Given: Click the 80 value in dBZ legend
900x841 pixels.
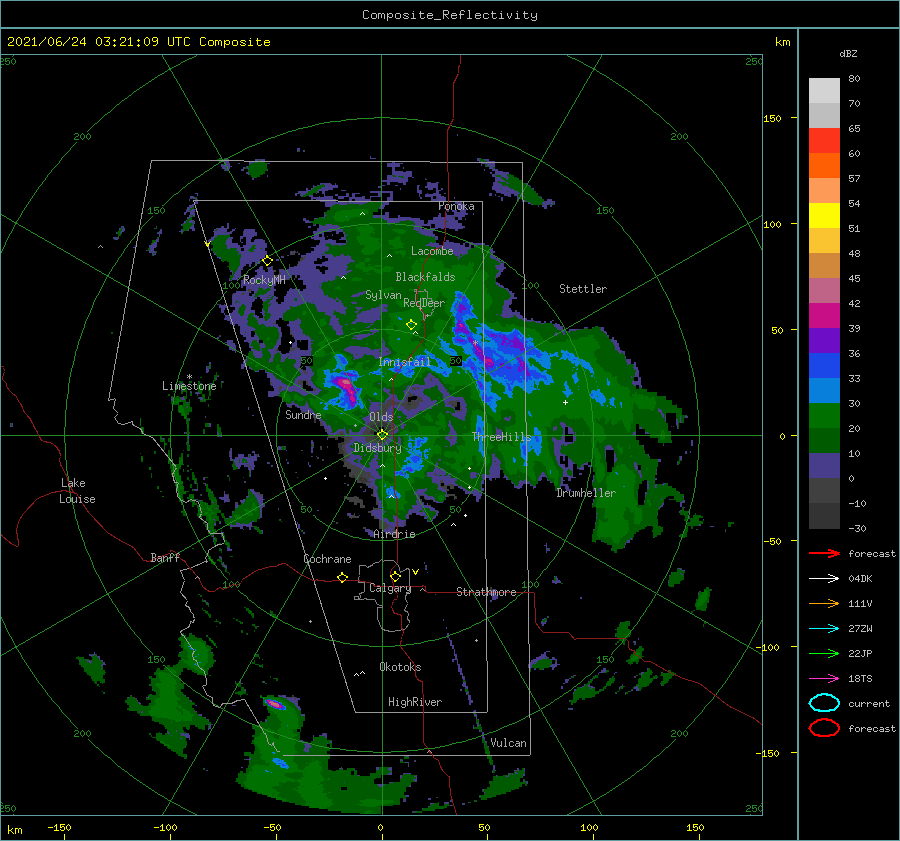Looking at the screenshot, I should pos(854,79).
